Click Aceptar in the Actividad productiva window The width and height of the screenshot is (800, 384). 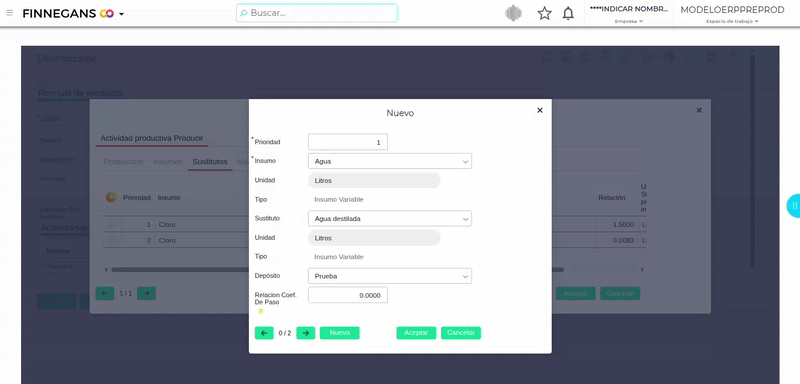pos(576,294)
